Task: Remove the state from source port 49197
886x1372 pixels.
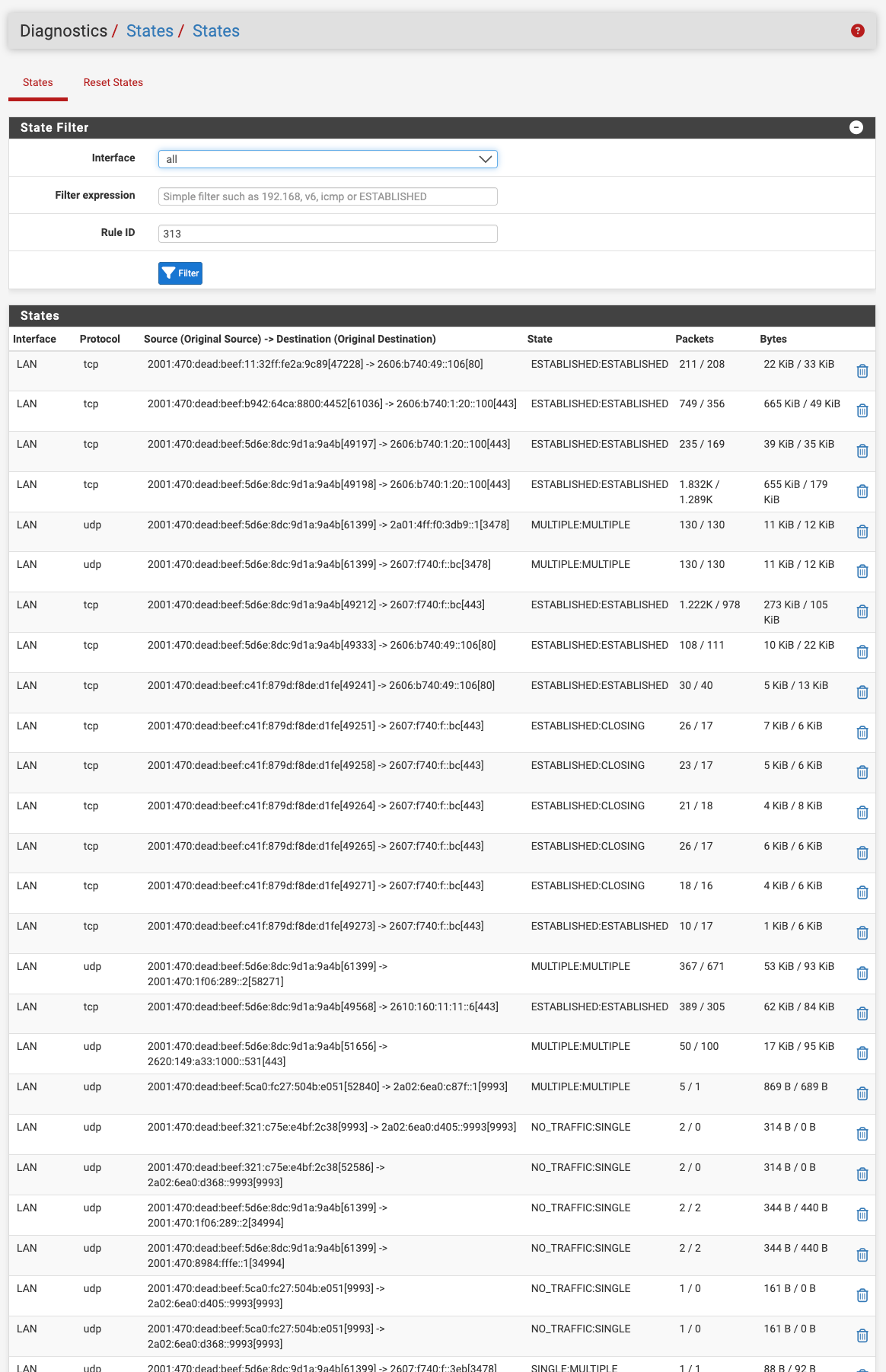Action: coord(862,451)
